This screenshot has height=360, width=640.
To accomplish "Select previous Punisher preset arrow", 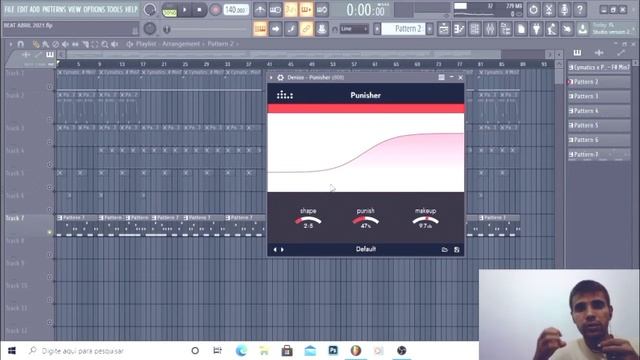I will pos(275,249).
